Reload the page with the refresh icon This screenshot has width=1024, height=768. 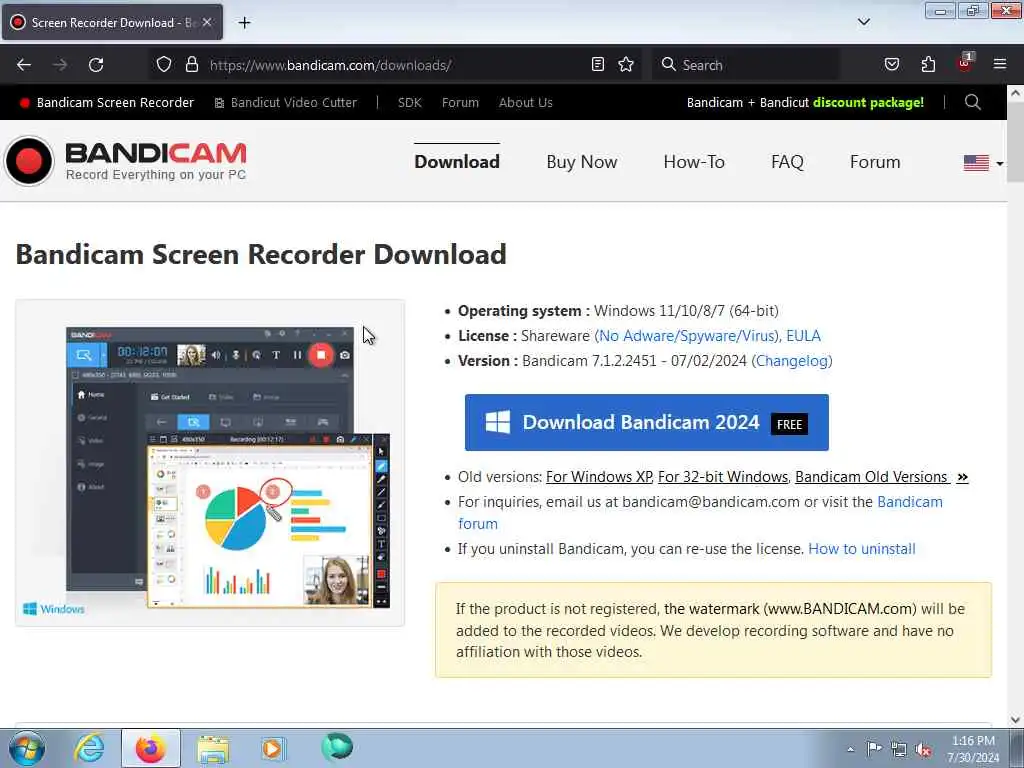click(x=96, y=65)
